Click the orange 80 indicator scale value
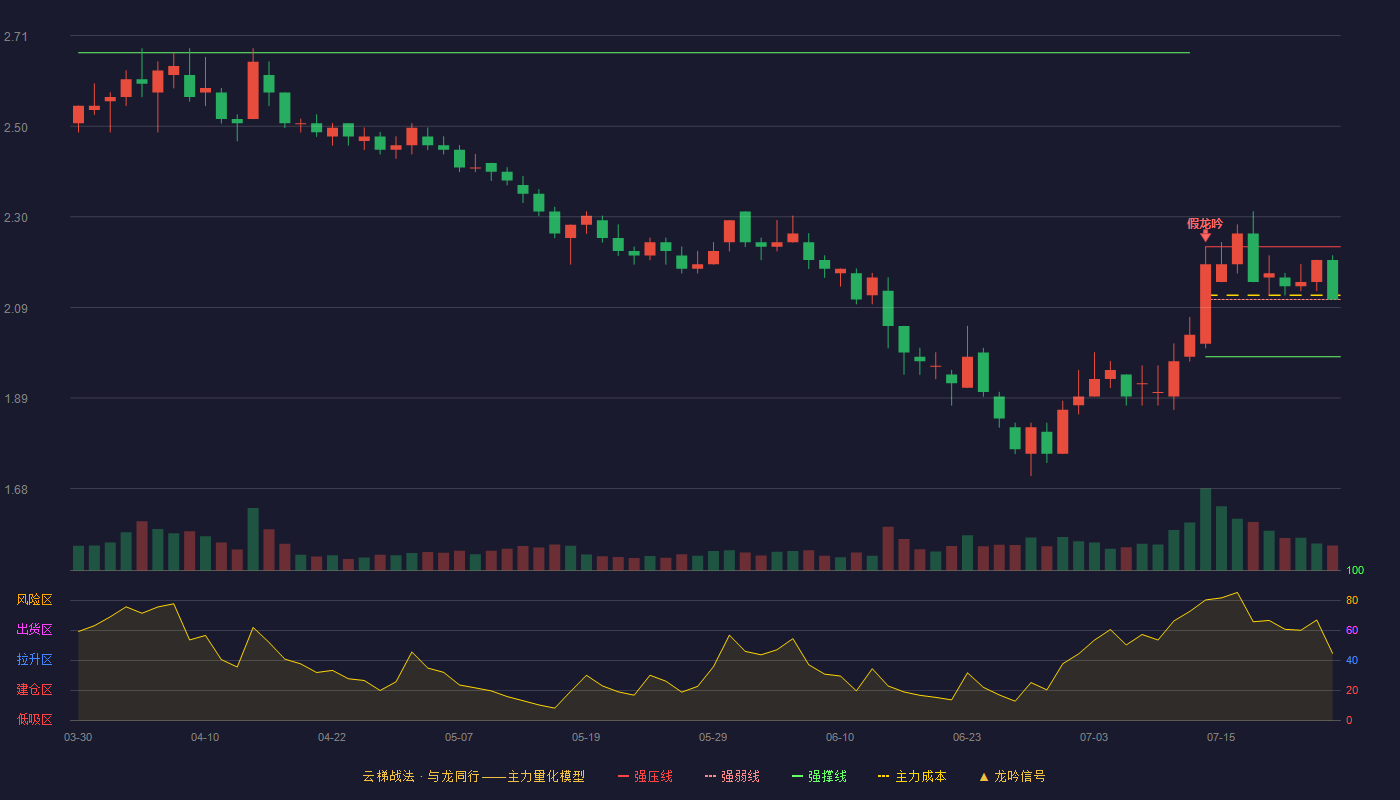This screenshot has height=800, width=1400. tap(1352, 601)
